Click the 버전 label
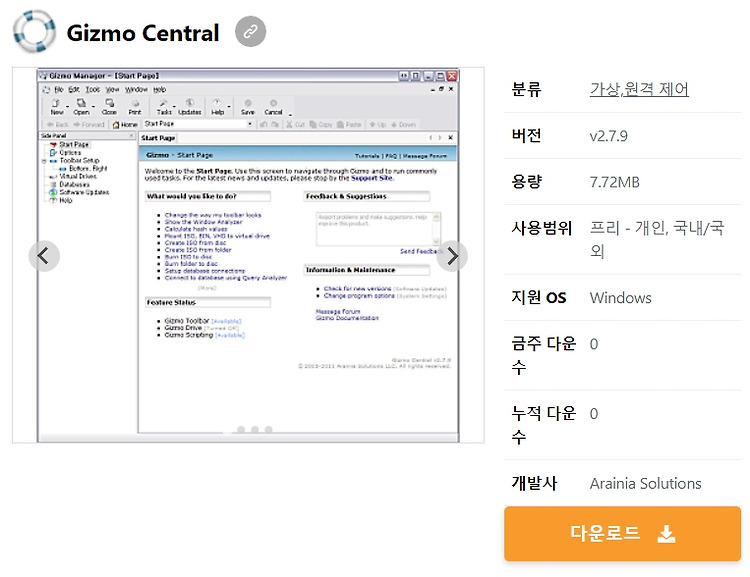The width and height of the screenshot is (750, 577). click(526, 136)
